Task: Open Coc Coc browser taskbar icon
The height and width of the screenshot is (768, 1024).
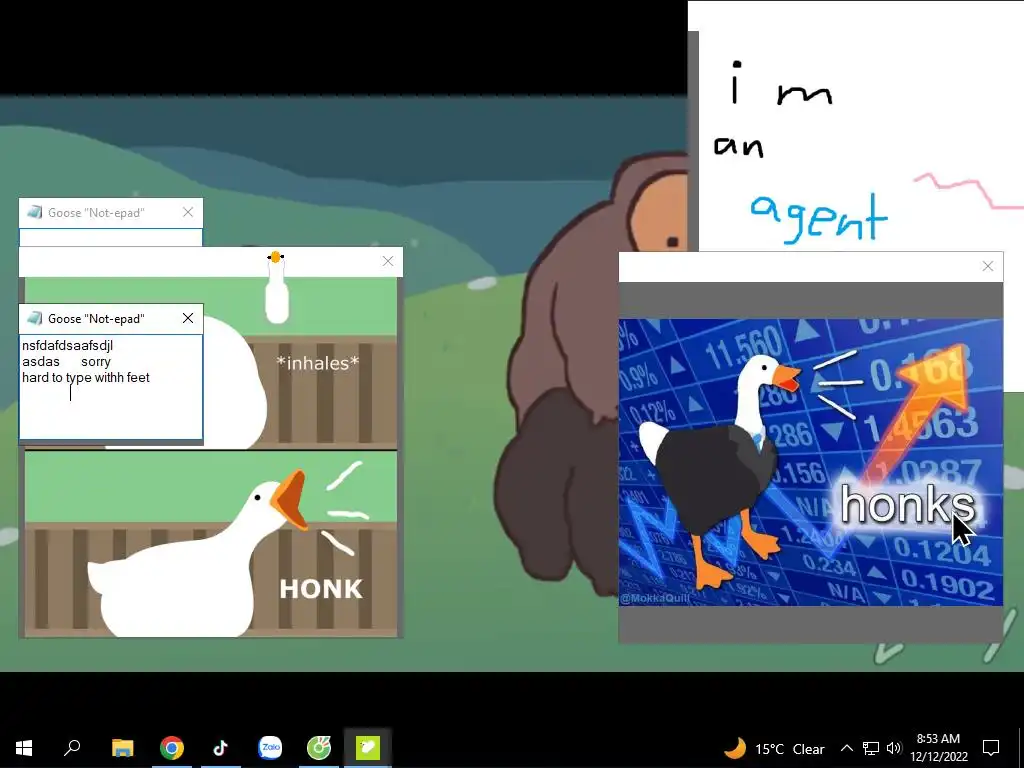Action: click(x=319, y=748)
